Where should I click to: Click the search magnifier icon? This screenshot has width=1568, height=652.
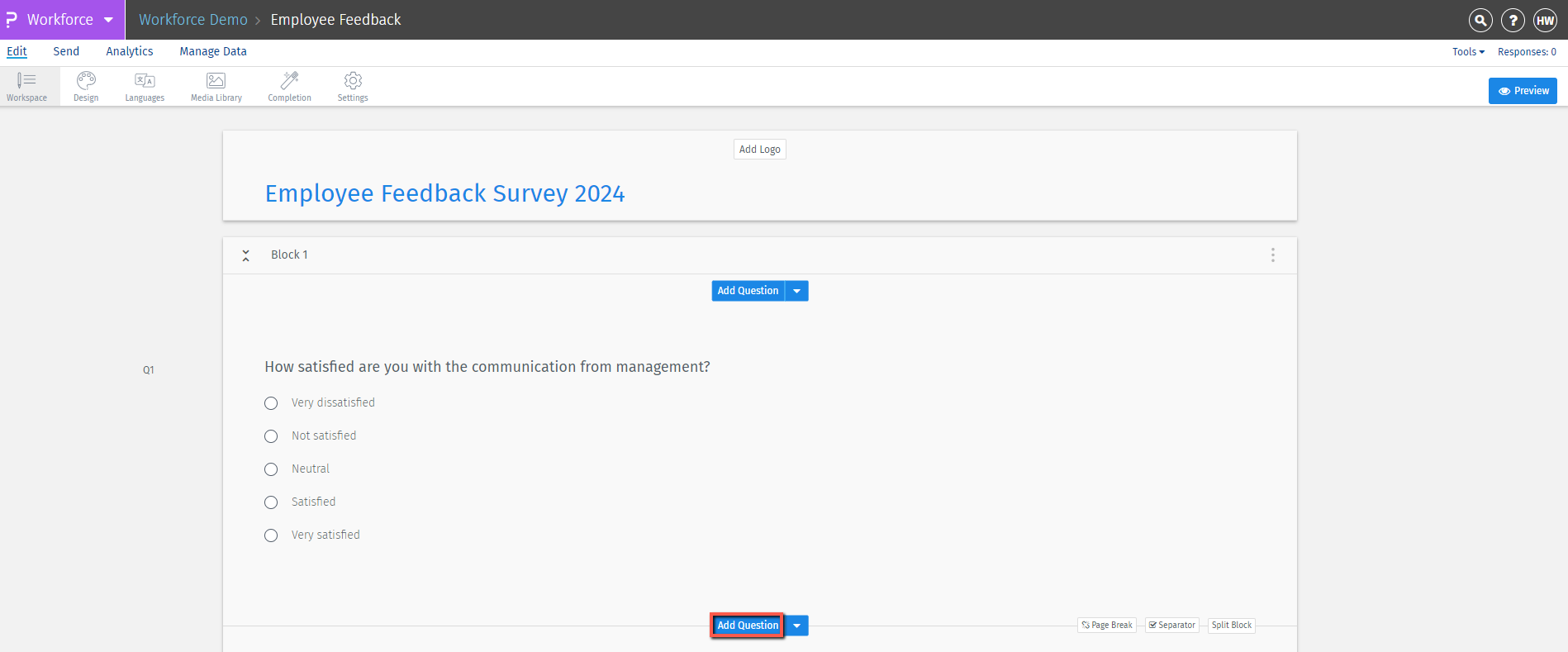[x=1480, y=20]
